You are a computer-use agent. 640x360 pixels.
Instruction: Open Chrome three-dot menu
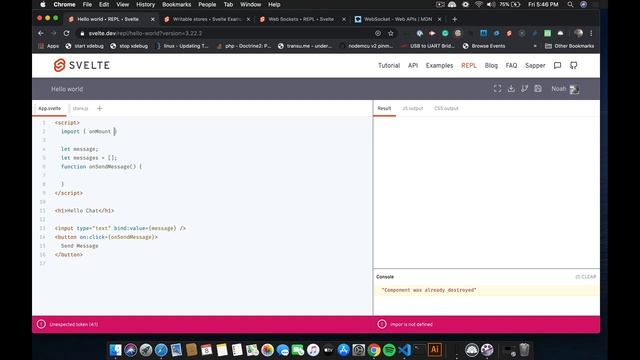point(591,33)
